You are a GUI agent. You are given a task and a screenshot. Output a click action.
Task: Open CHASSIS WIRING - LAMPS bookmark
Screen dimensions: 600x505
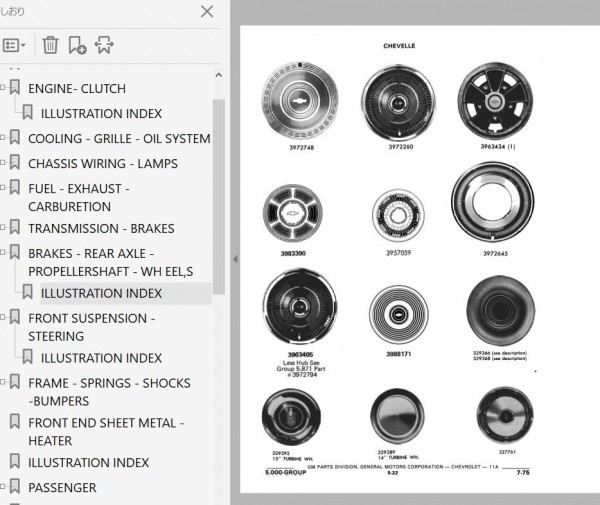103,164
